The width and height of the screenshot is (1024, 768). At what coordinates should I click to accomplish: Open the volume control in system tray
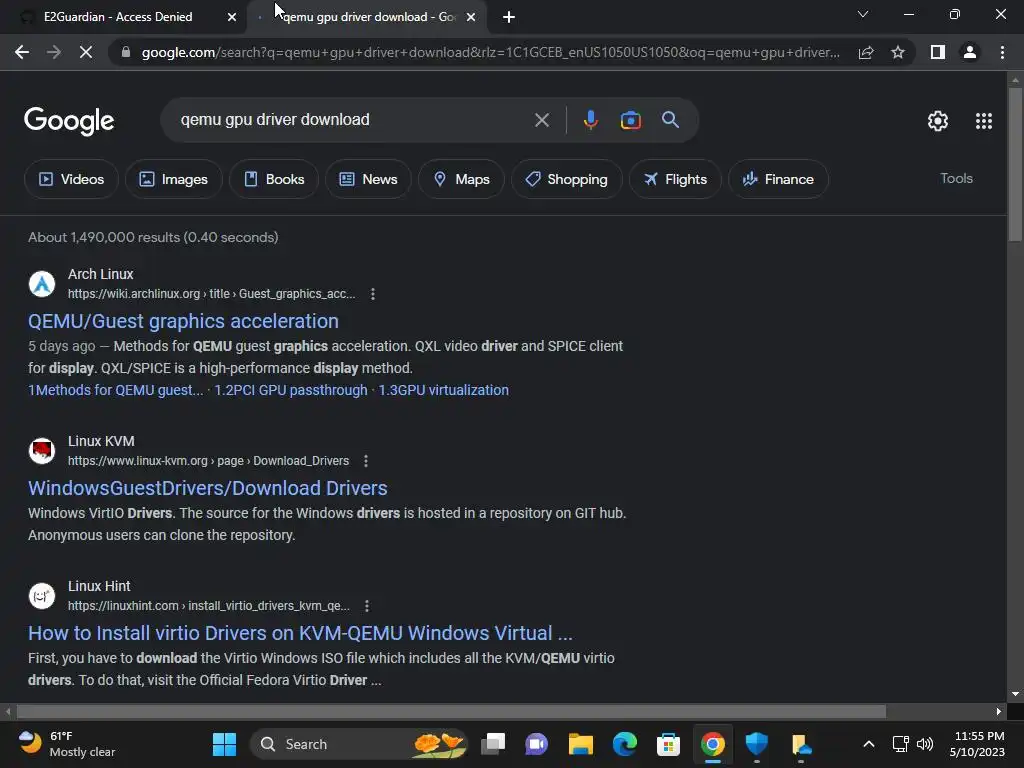[925, 744]
